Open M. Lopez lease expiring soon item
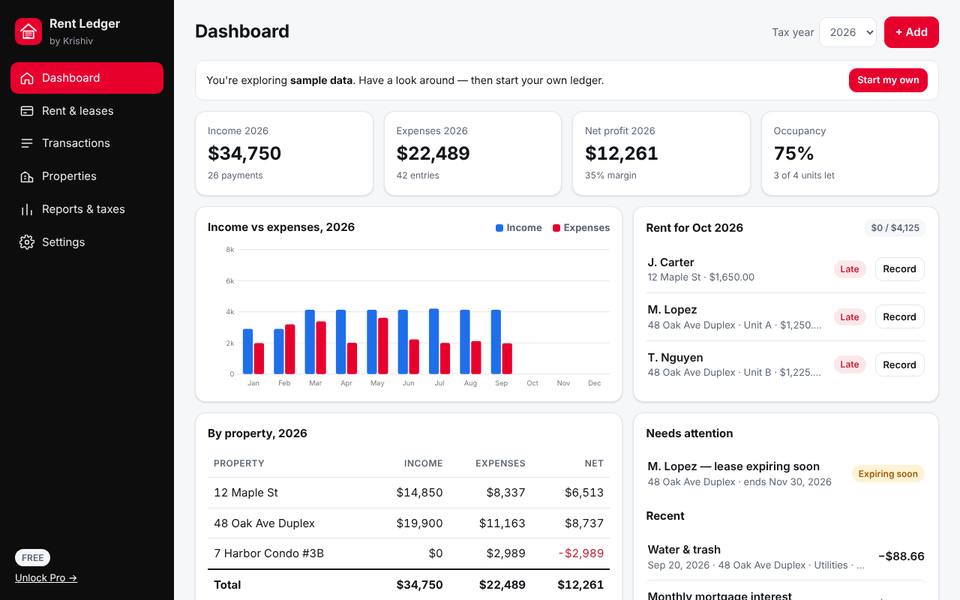 click(786, 474)
